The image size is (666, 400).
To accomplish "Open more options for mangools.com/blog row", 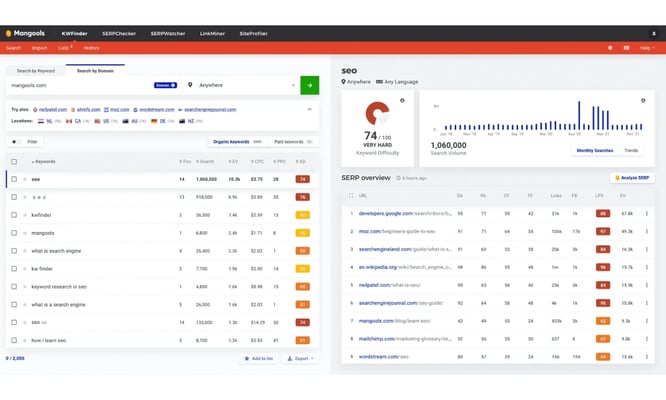I will click(647, 321).
